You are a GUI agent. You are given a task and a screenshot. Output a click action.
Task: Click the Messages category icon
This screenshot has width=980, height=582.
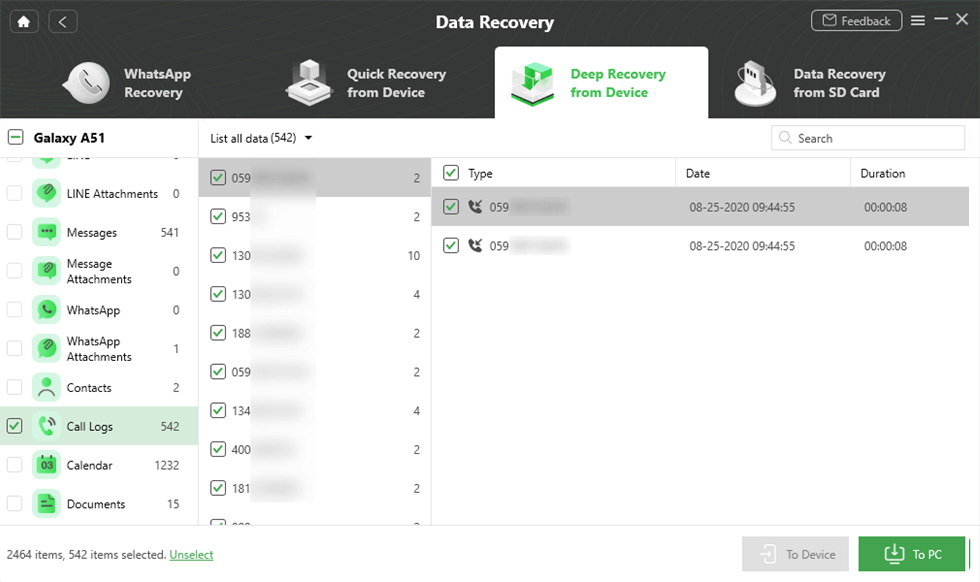46,232
